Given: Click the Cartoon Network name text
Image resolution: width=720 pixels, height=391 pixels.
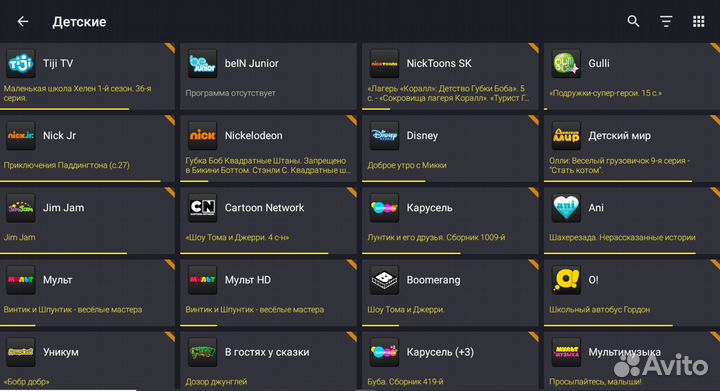Looking at the screenshot, I should point(264,208).
